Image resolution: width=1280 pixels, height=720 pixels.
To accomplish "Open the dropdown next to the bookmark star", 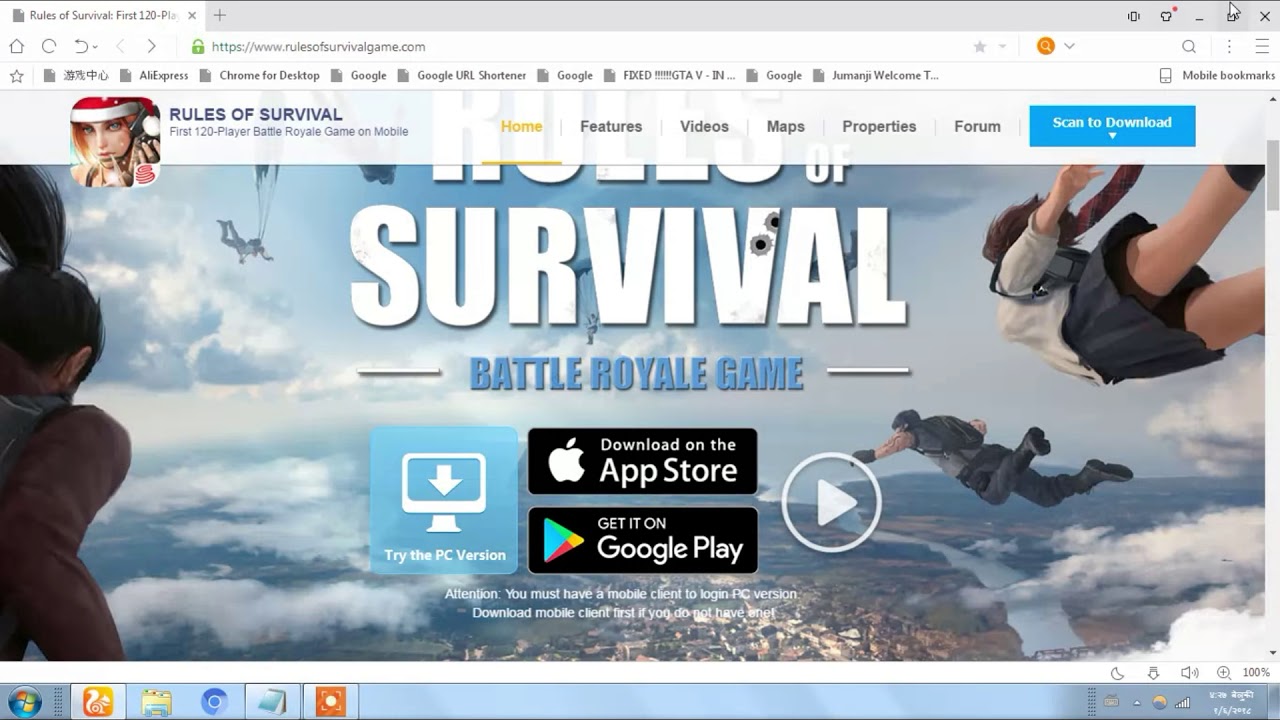I will (x=1002, y=47).
